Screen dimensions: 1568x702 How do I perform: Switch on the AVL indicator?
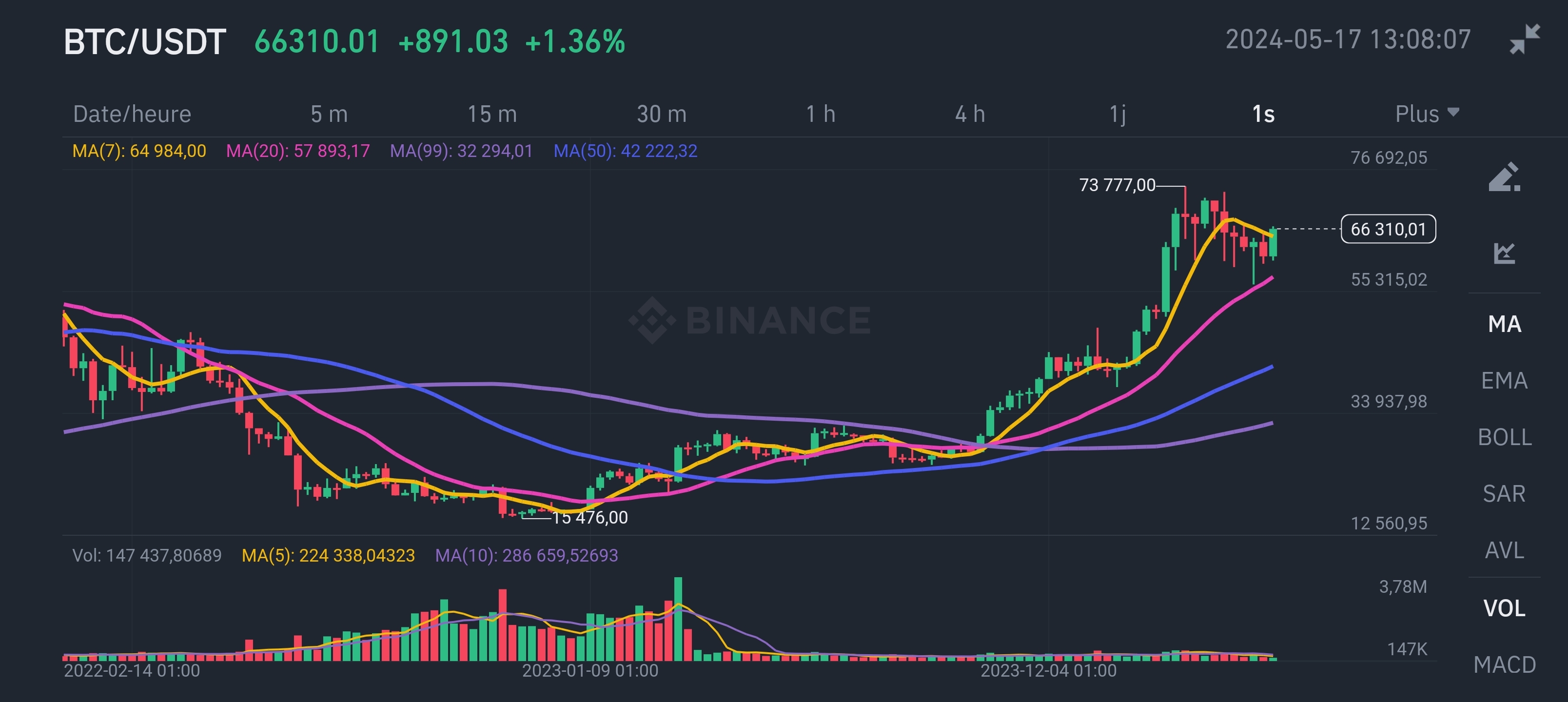pyautogui.click(x=1504, y=550)
